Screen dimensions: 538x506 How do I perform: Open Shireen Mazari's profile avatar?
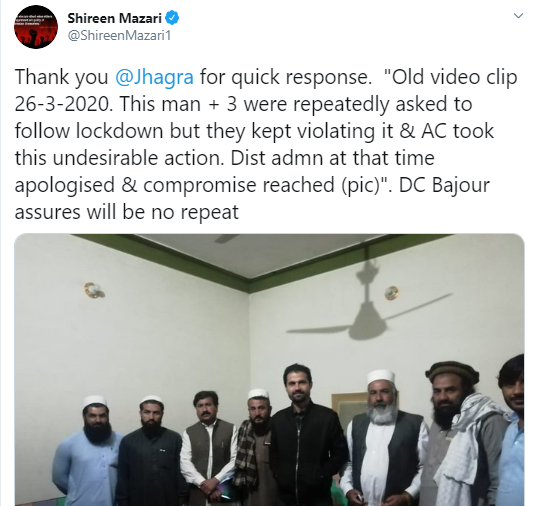[36, 27]
